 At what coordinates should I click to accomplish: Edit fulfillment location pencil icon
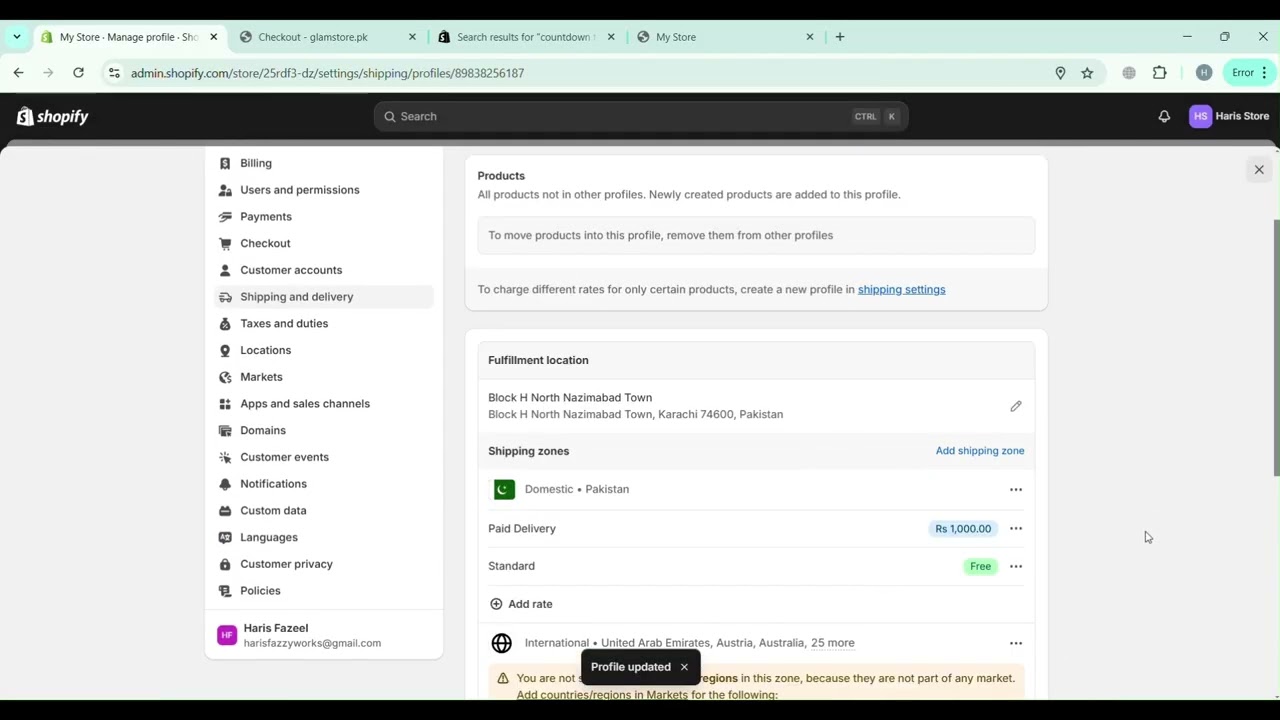[1016, 406]
